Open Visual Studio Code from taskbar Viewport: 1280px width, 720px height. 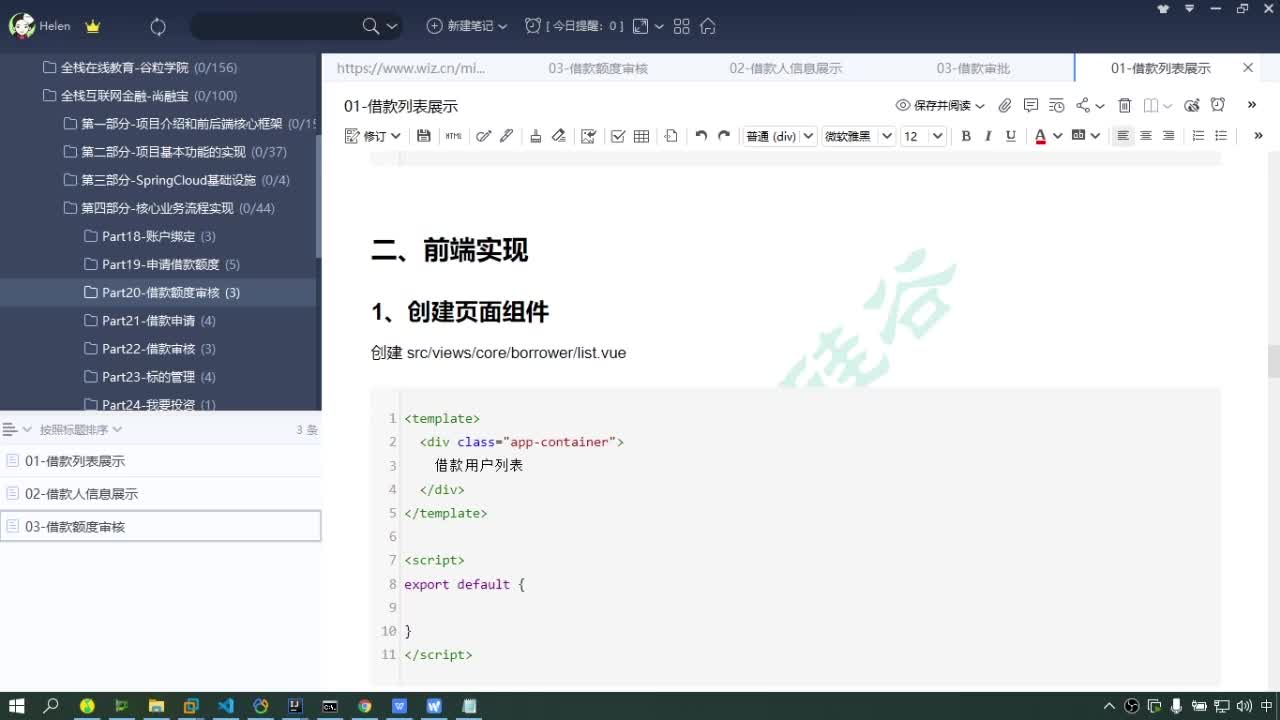coord(226,706)
